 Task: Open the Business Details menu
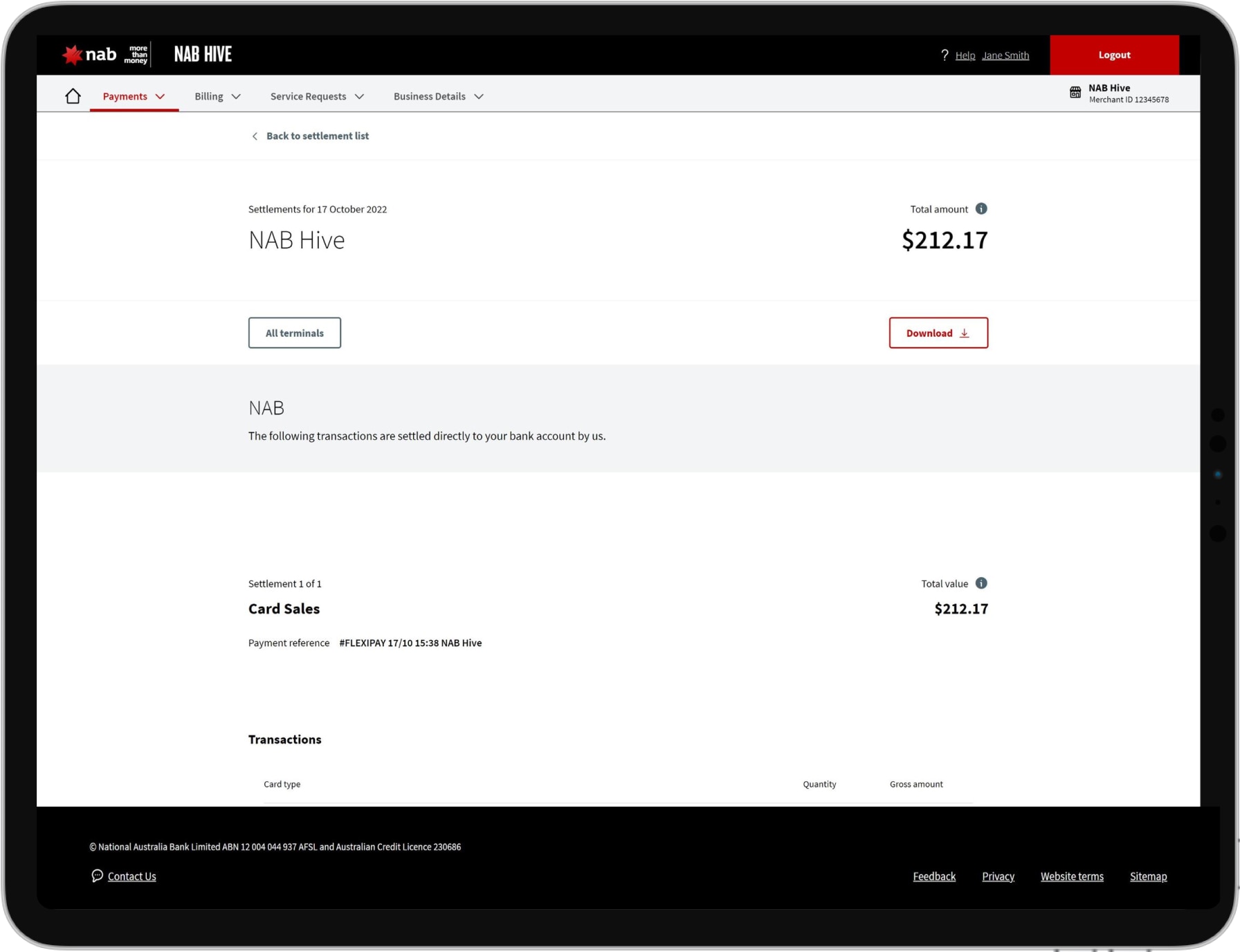tap(438, 96)
